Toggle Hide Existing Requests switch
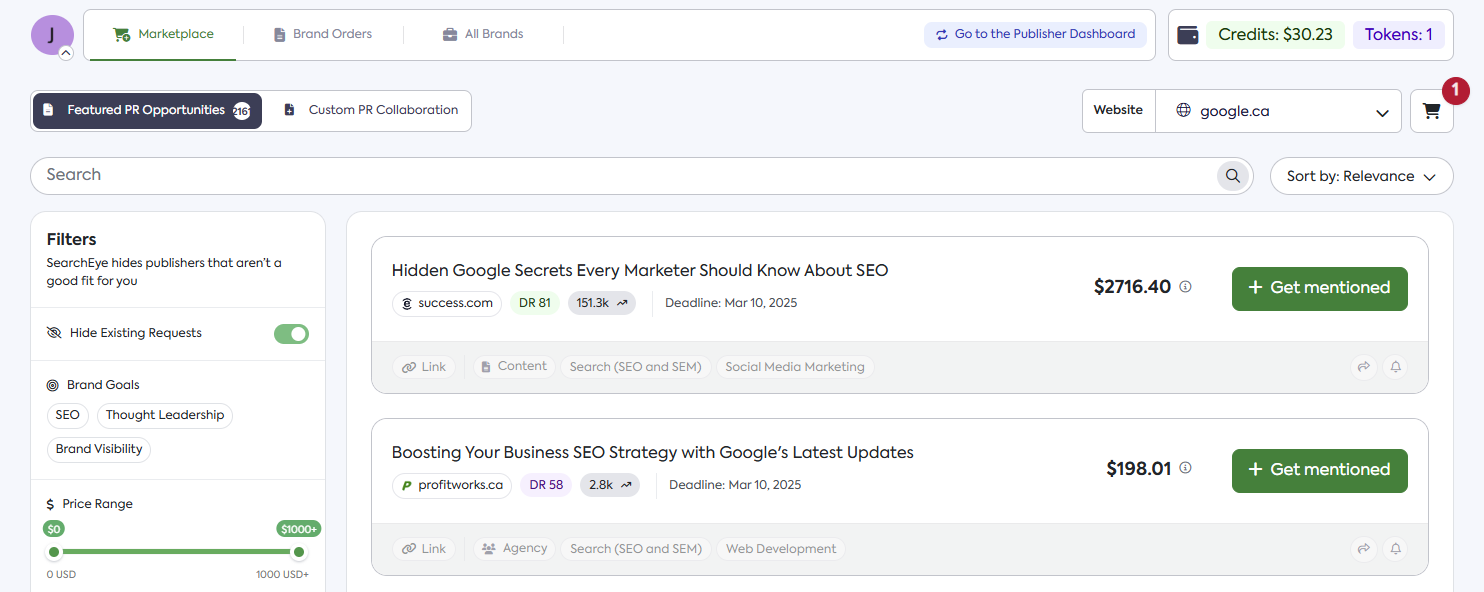Viewport: 1484px width, 592px height. coord(291,333)
